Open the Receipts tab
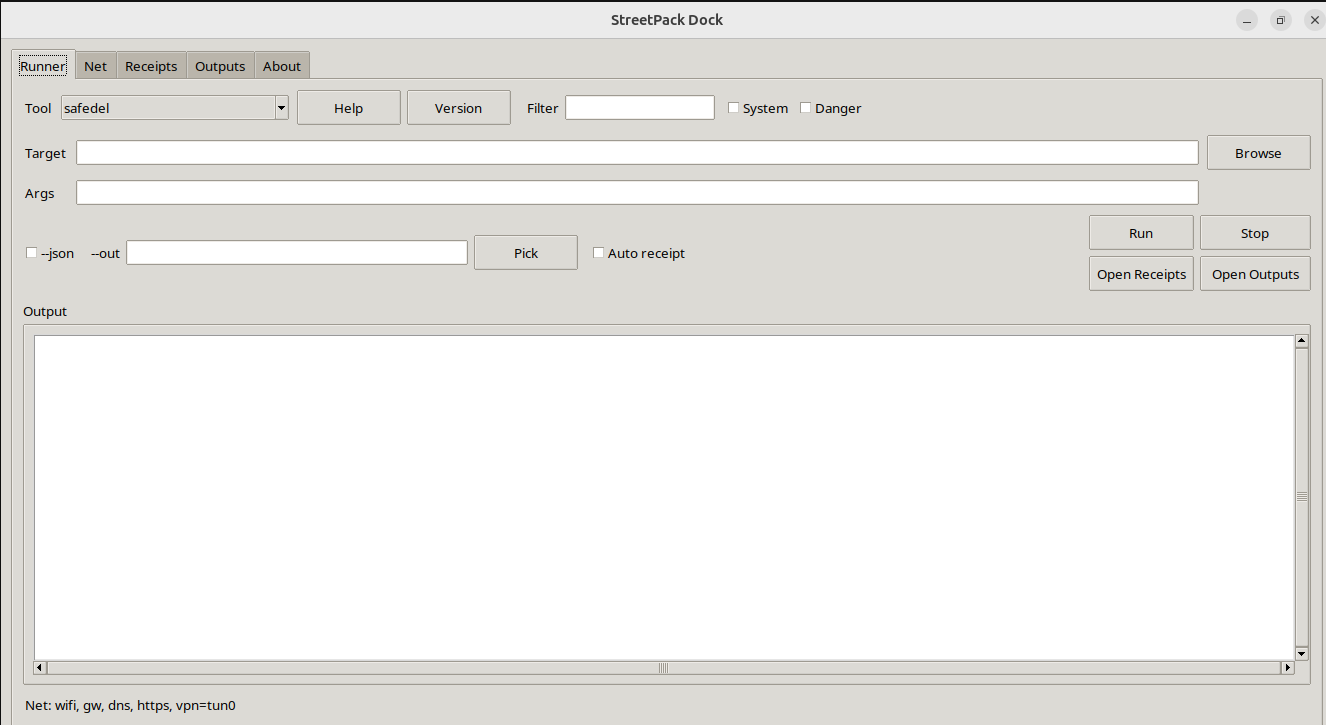Image resolution: width=1326 pixels, height=725 pixels. coord(151,66)
